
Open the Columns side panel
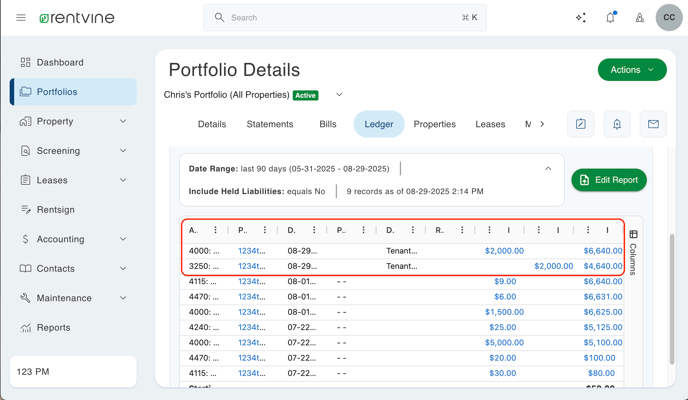(x=633, y=254)
